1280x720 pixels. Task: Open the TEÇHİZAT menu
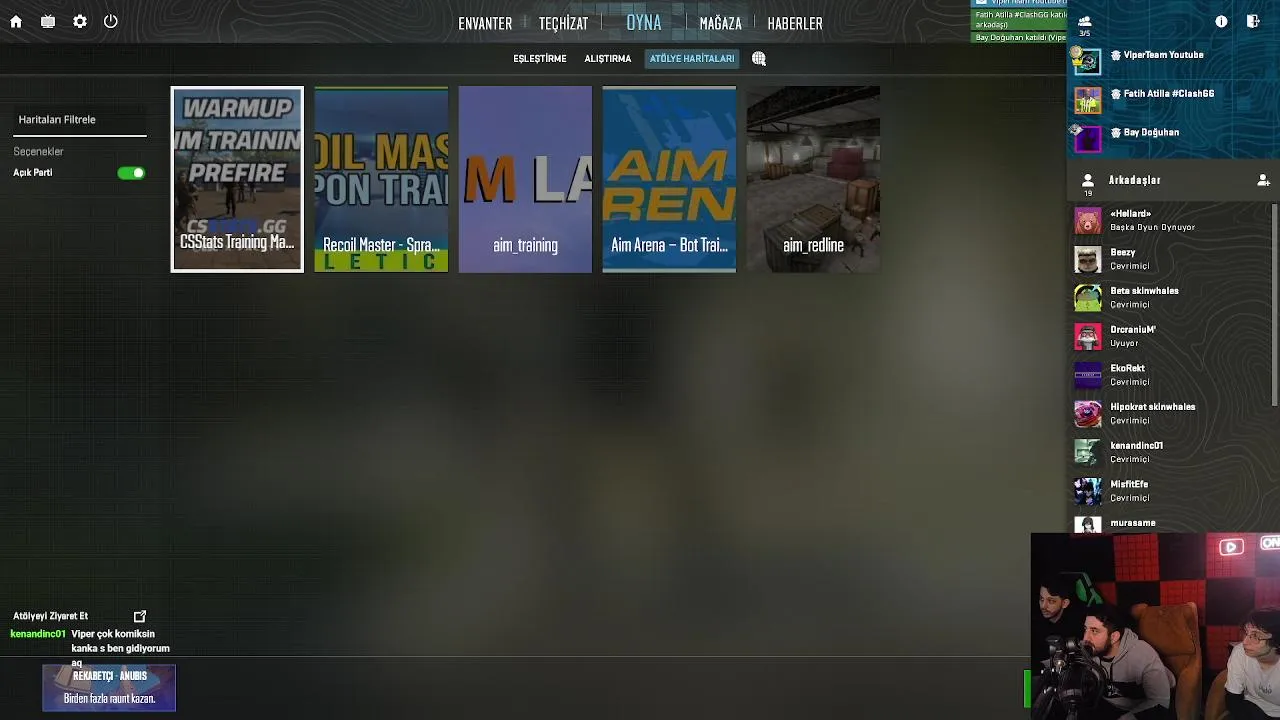click(563, 23)
